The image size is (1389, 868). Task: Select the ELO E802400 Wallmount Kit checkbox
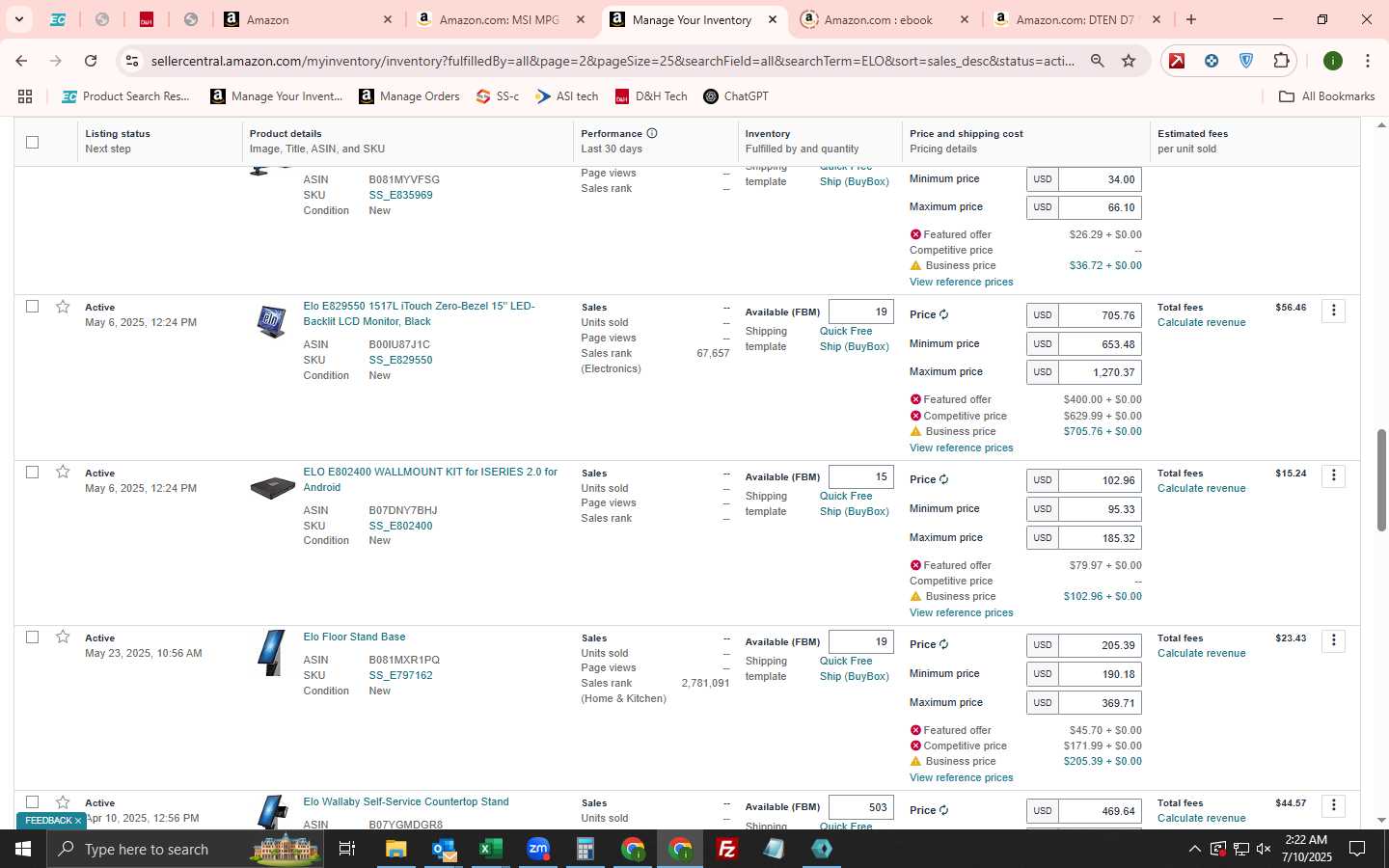click(32, 472)
